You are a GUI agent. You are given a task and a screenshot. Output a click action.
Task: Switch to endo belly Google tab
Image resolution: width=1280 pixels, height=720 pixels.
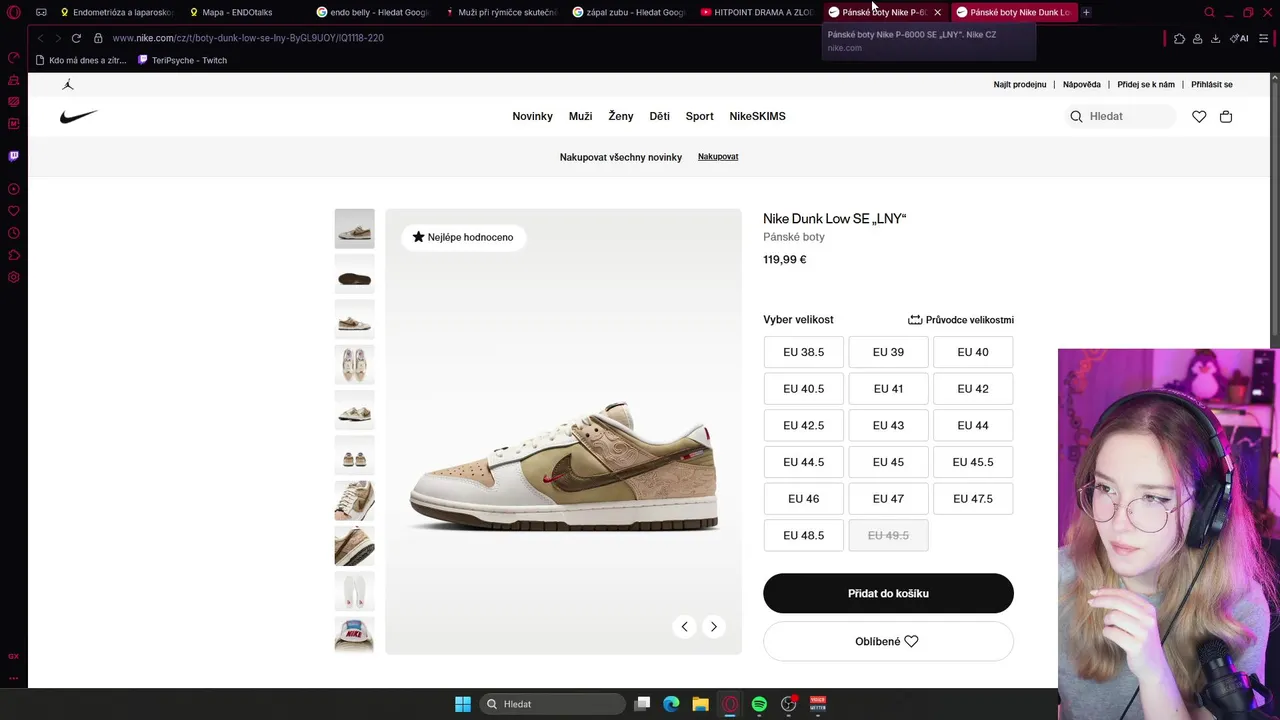[373, 12]
